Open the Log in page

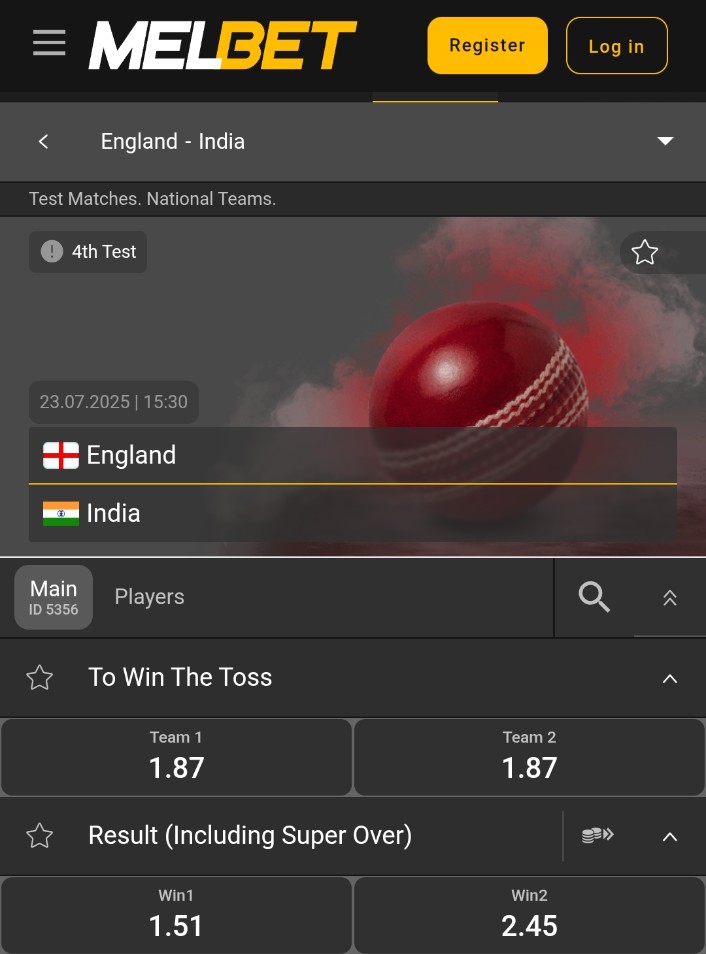616,46
